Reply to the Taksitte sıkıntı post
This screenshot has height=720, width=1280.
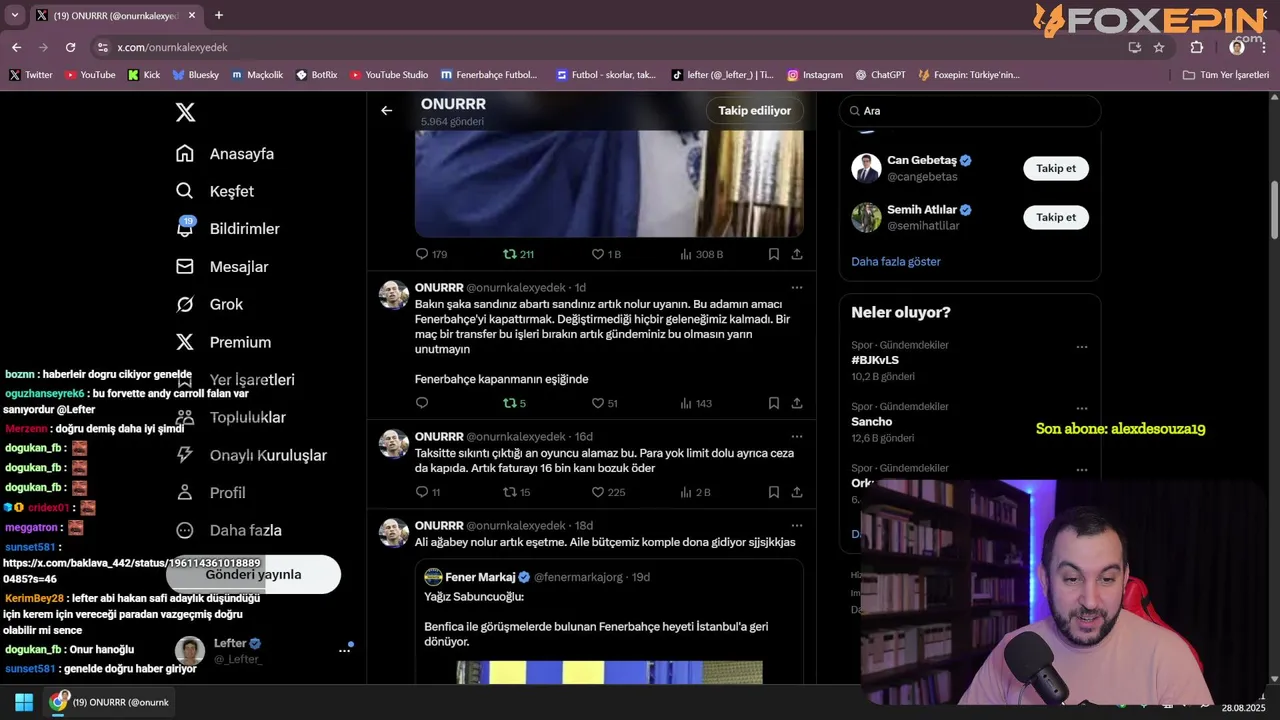[422, 492]
